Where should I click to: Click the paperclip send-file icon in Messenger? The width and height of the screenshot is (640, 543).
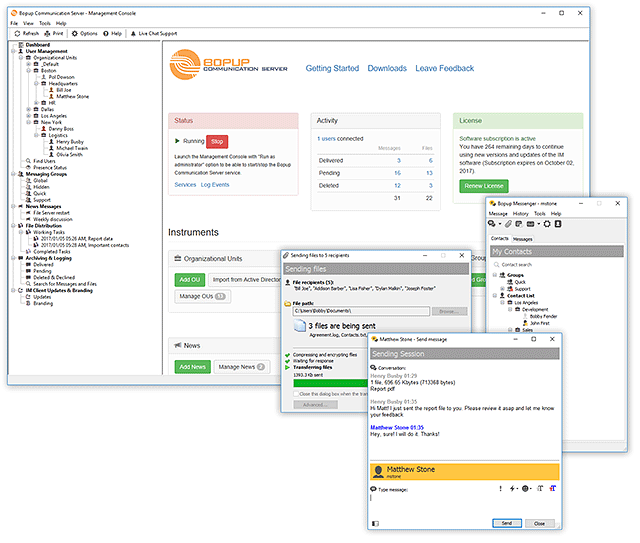click(x=509, y=224)
